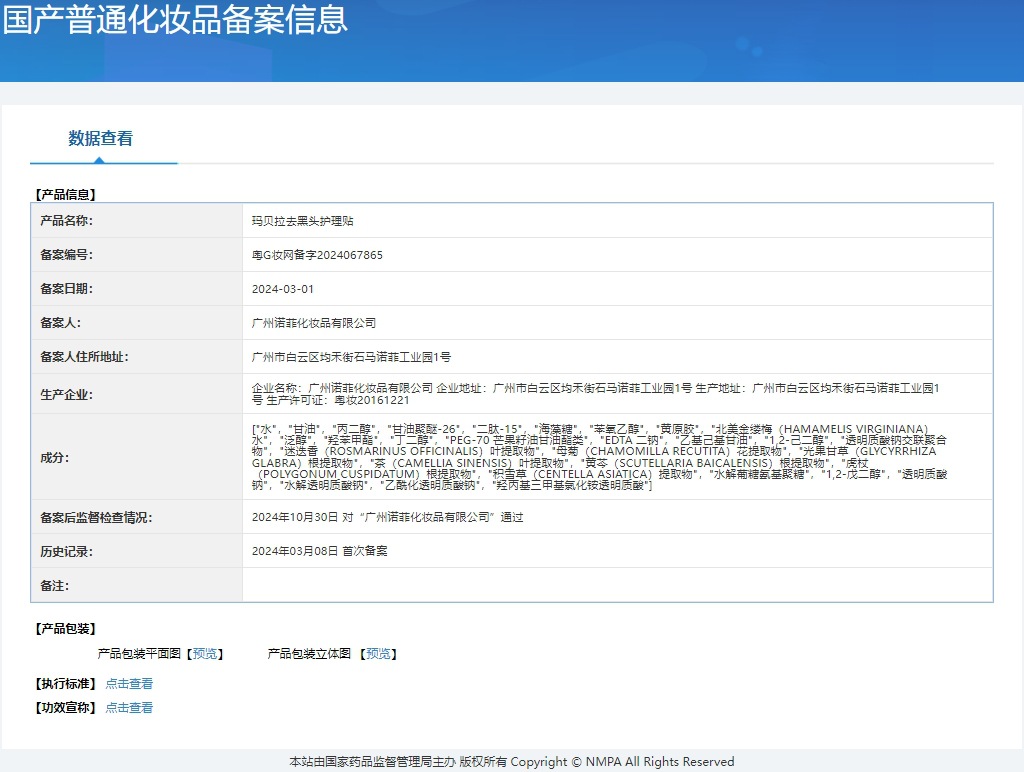Click the 2024年10月30日 inspection result text

[x=387, y=517]
